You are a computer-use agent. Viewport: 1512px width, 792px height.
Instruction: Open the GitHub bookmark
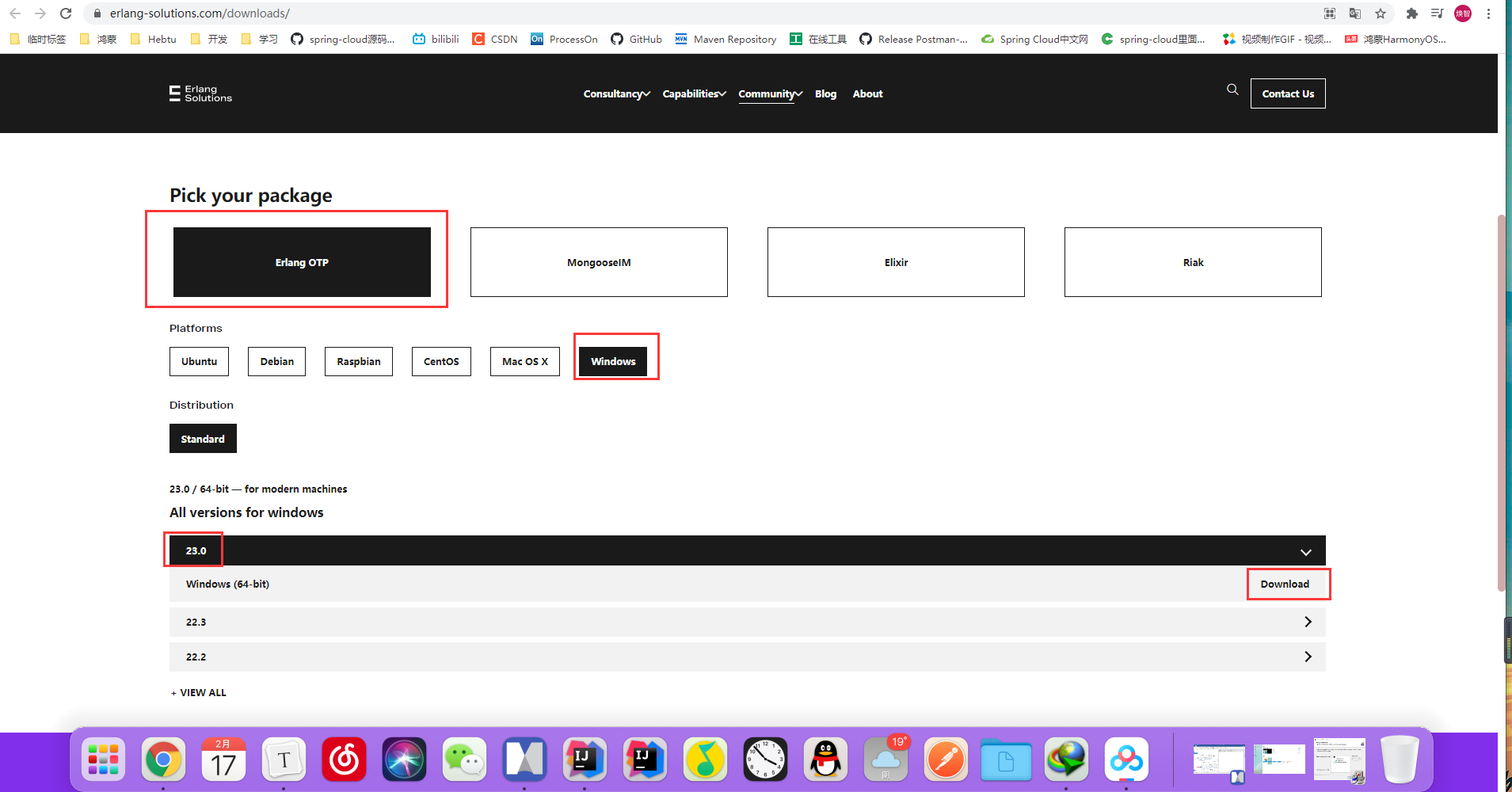(636, 39)
